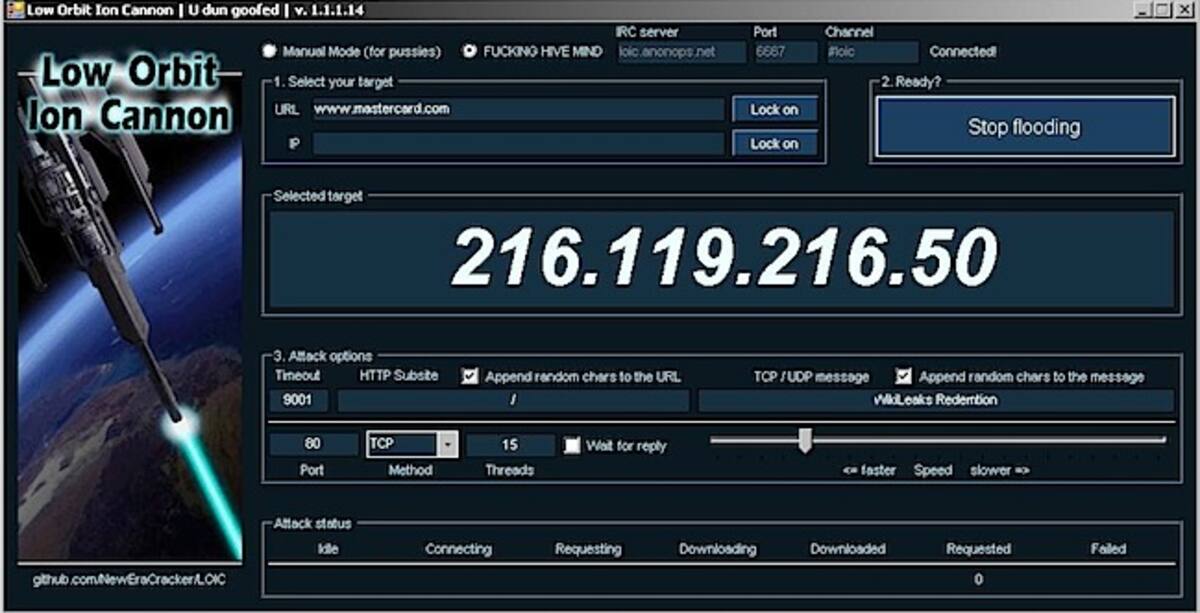
Task: Click the Requesting column header
Action: (x=588, y=549)
